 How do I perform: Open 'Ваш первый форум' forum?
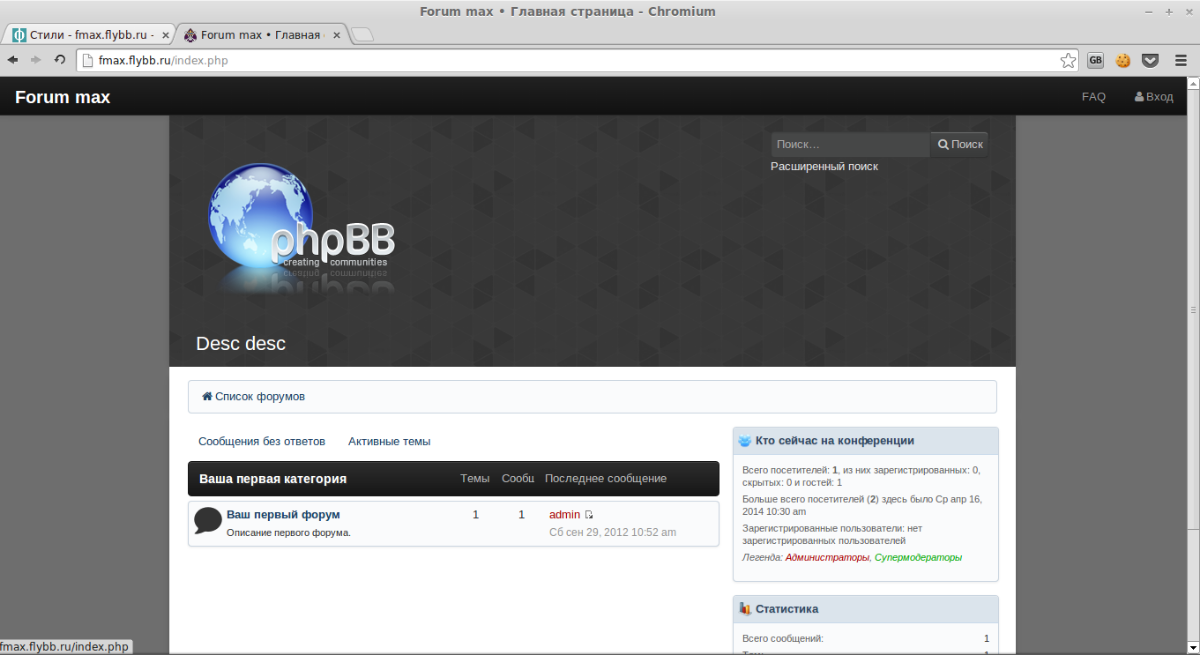[x=283, y=515]
